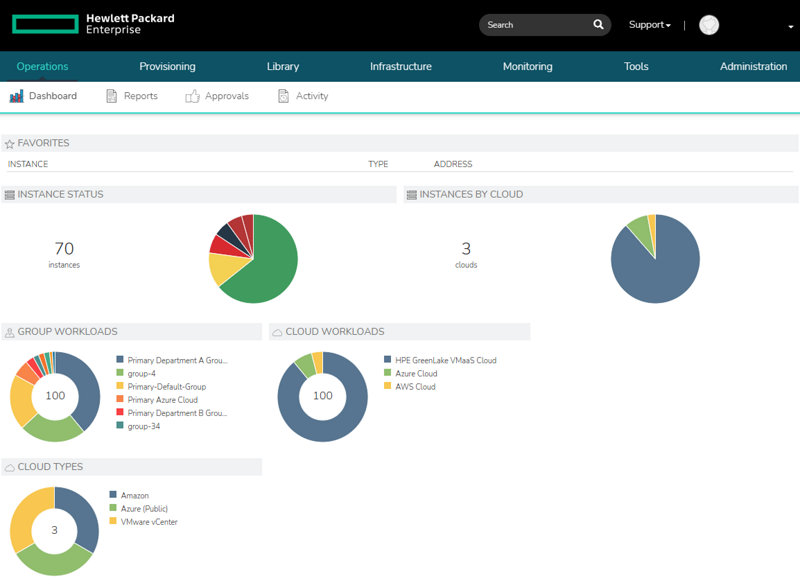Open the Provisioning menu

click(x=167, y=67)
